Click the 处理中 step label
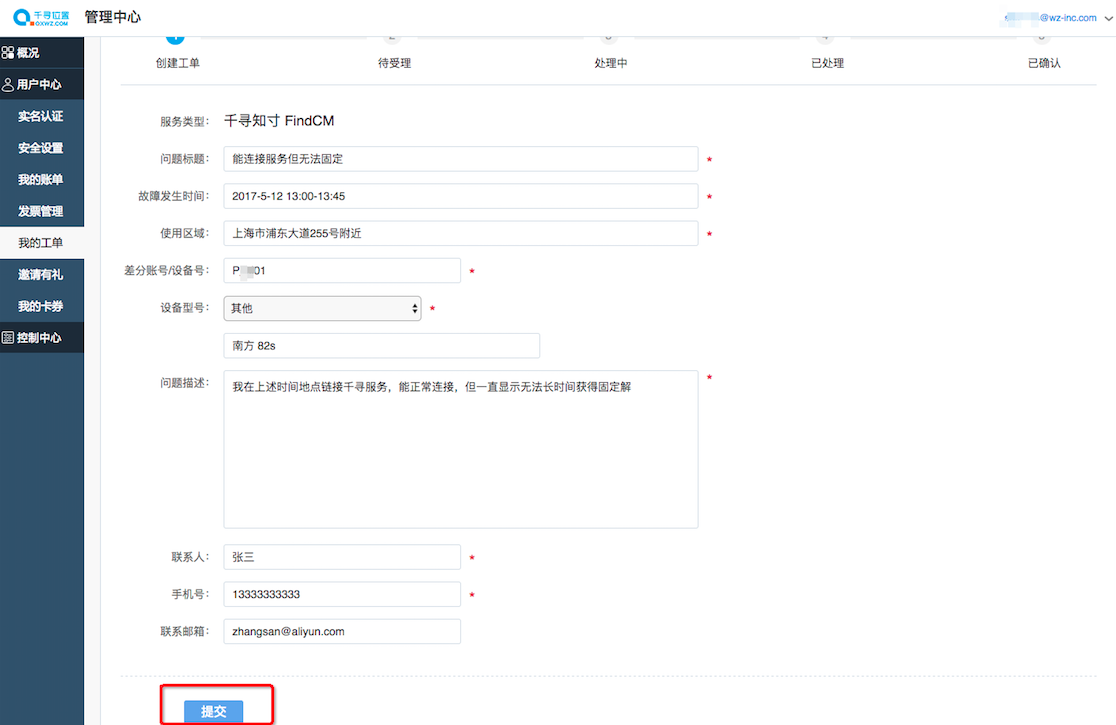The width and height of the screenshot is (1116, 725). point(611,63)
